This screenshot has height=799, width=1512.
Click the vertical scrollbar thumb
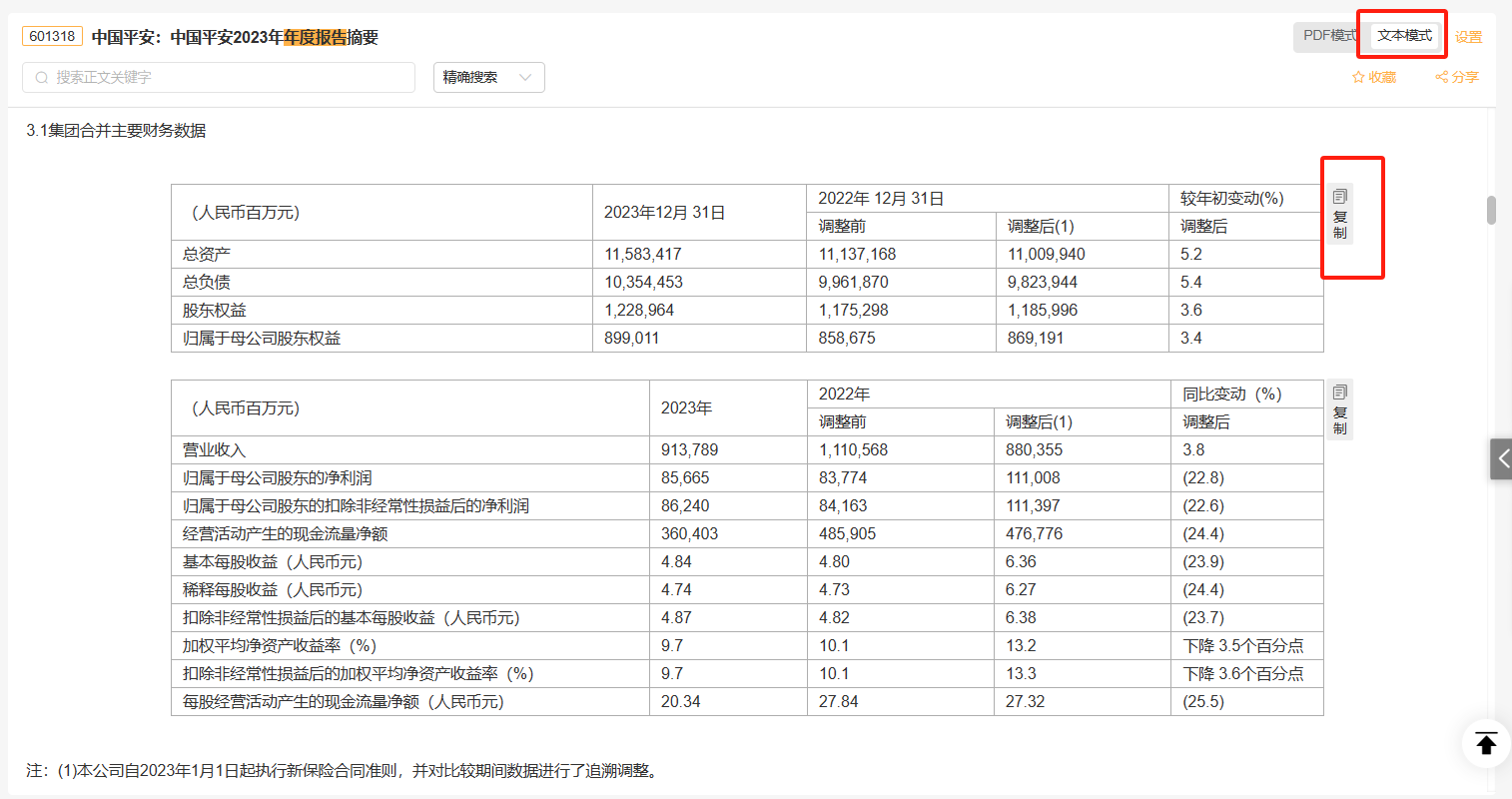[x=1491, y=210]
